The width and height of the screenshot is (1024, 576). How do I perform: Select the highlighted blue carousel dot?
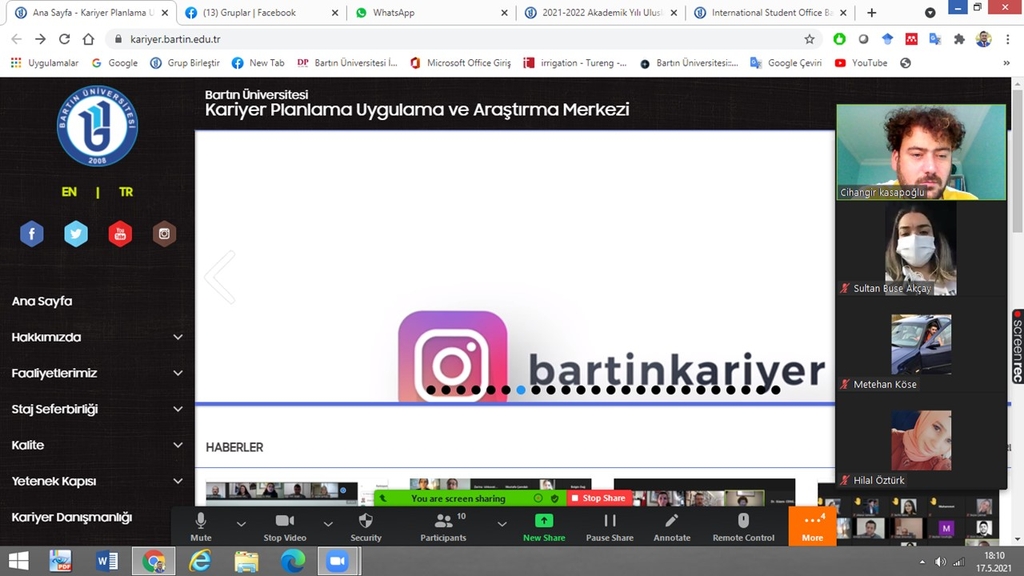tap(520, 390)
